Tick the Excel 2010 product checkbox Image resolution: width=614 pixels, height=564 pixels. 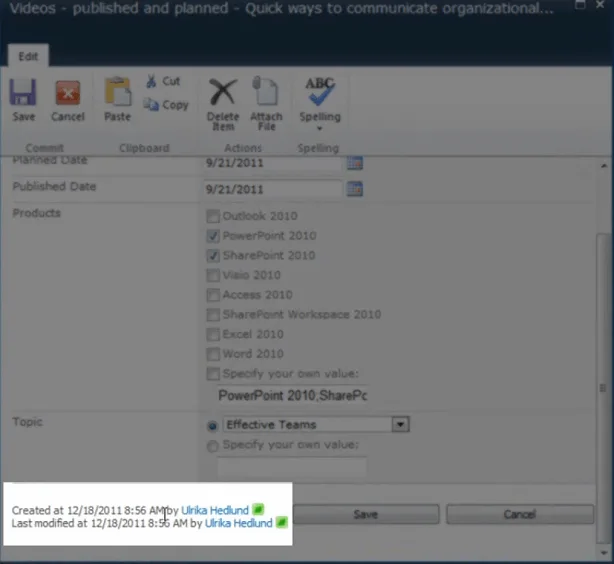[212, 335]
